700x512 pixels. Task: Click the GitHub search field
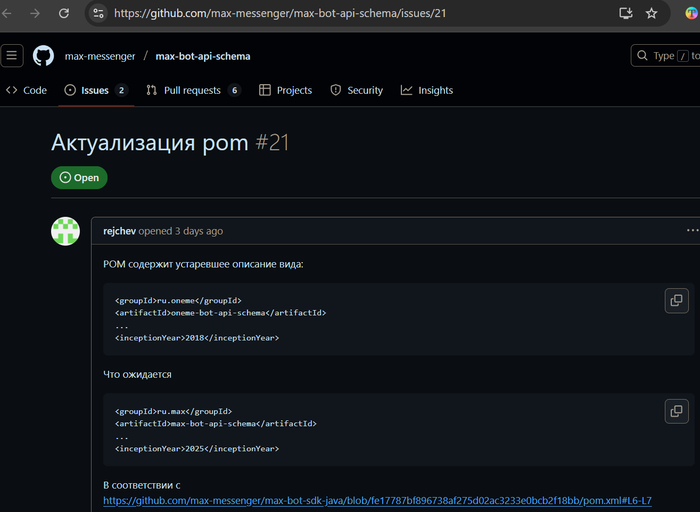click(x=665, y=56)
